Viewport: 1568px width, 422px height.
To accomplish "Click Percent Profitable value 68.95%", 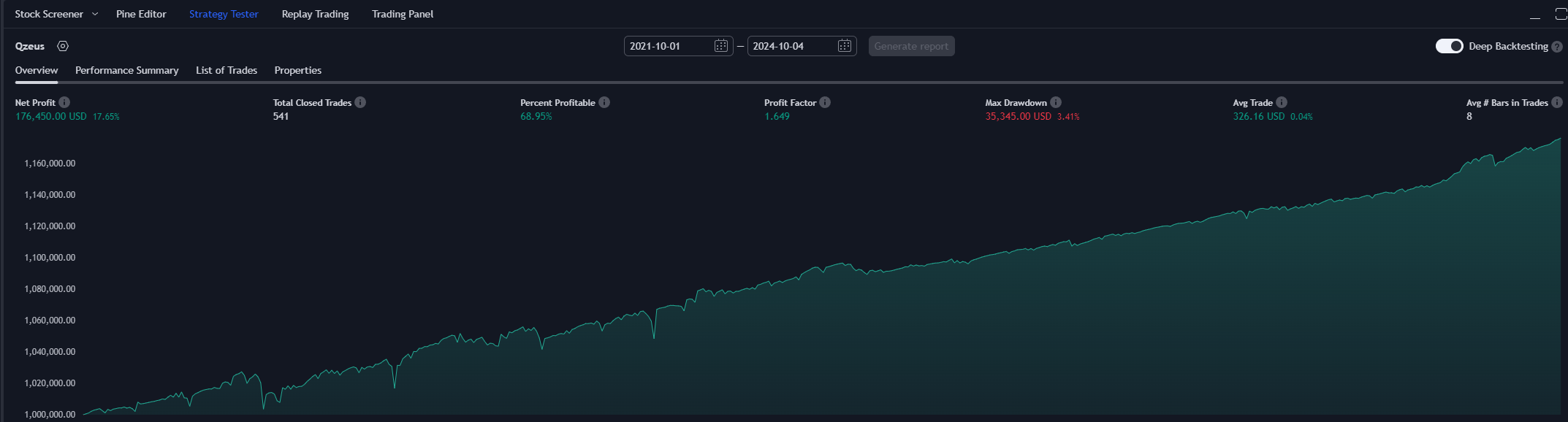I will click(536, 116).
